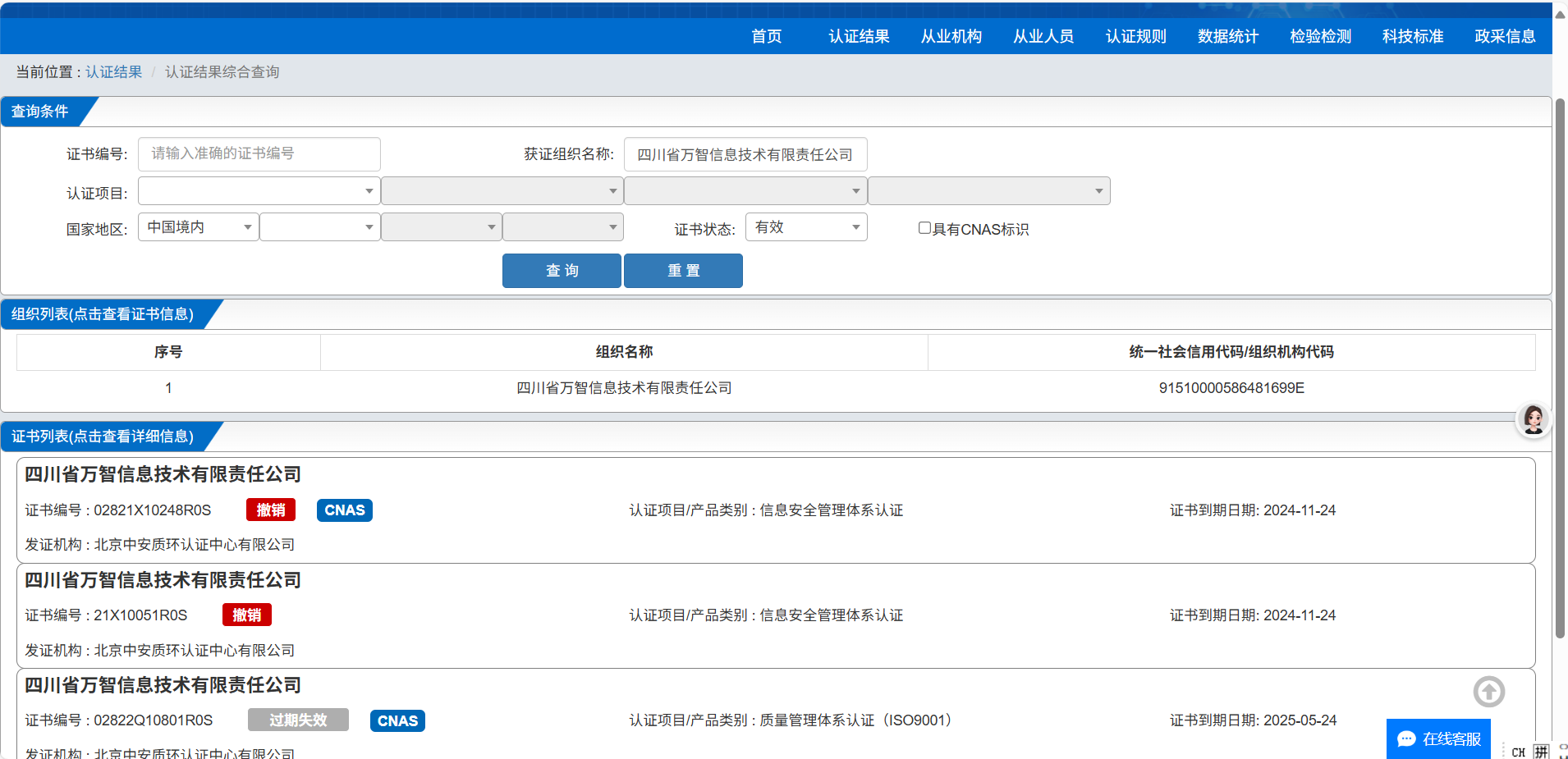This screenshot has height=759, width=1568.
Task: Open certificate 21X10051R0S details
Action: (776, 615)
